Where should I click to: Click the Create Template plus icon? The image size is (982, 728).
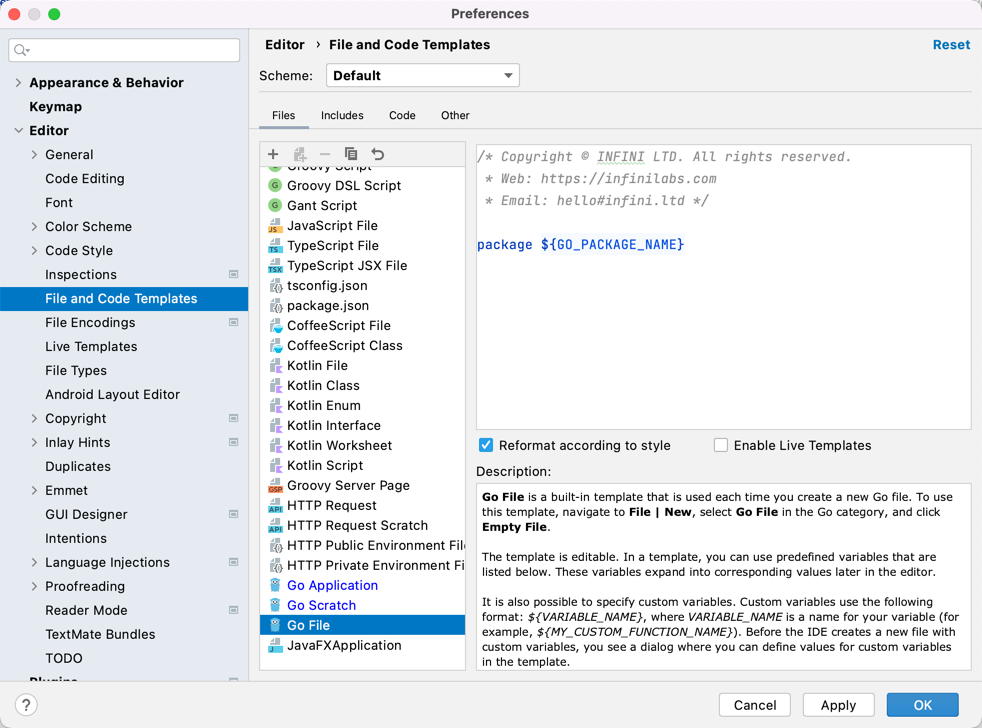click(x=273, y=154)
